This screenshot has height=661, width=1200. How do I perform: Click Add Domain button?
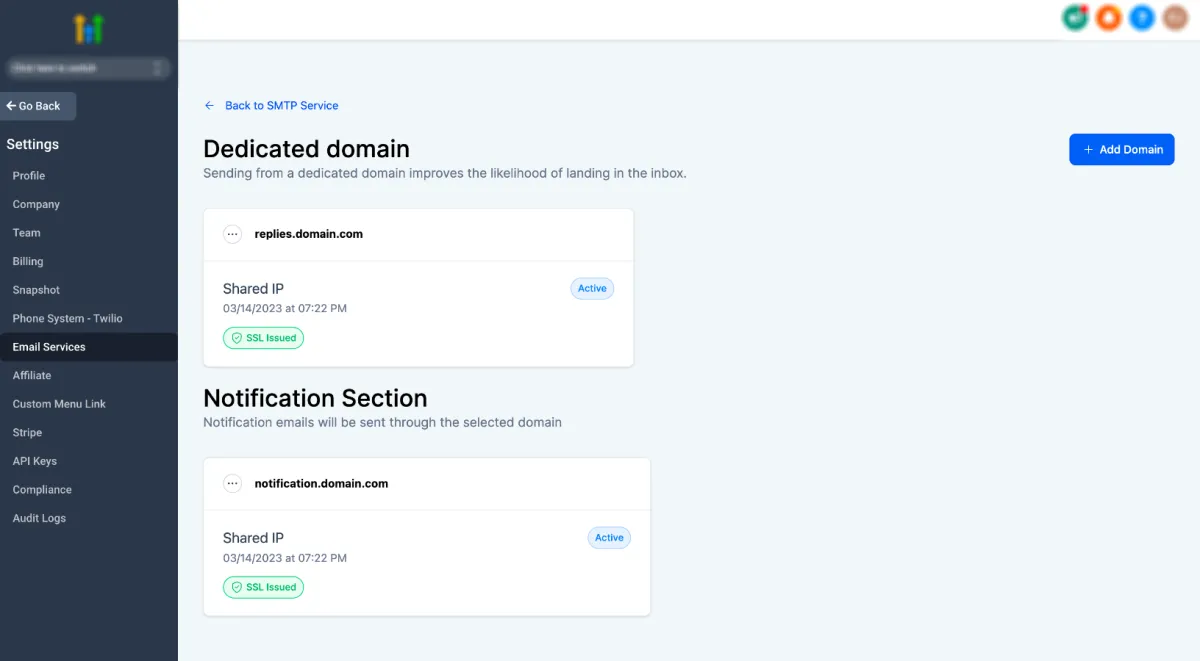point(1121,149)
